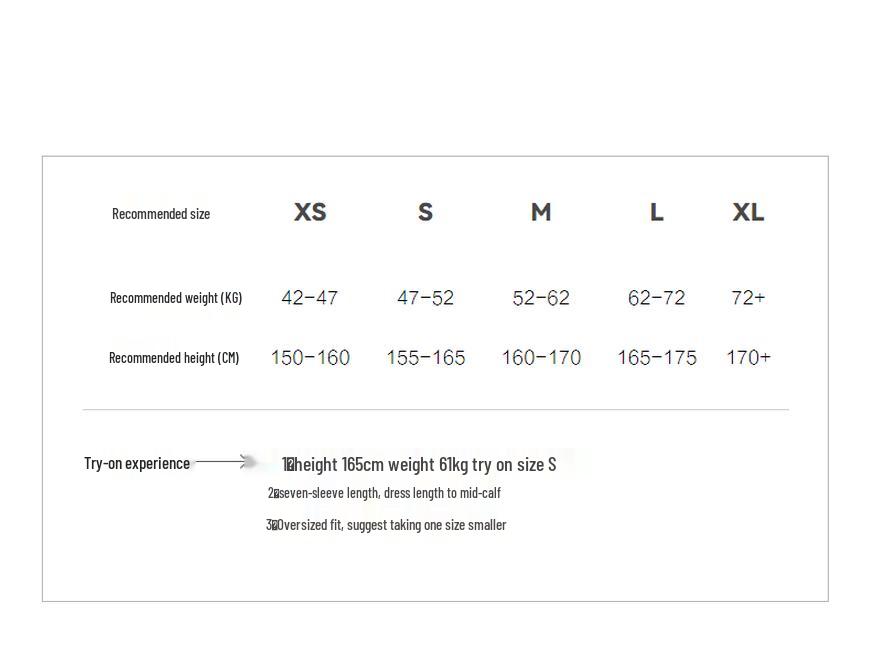Image resolution: width=871 pixels, height=654 pixels.
Task: Click the M size header
Action: coord(541,212)
